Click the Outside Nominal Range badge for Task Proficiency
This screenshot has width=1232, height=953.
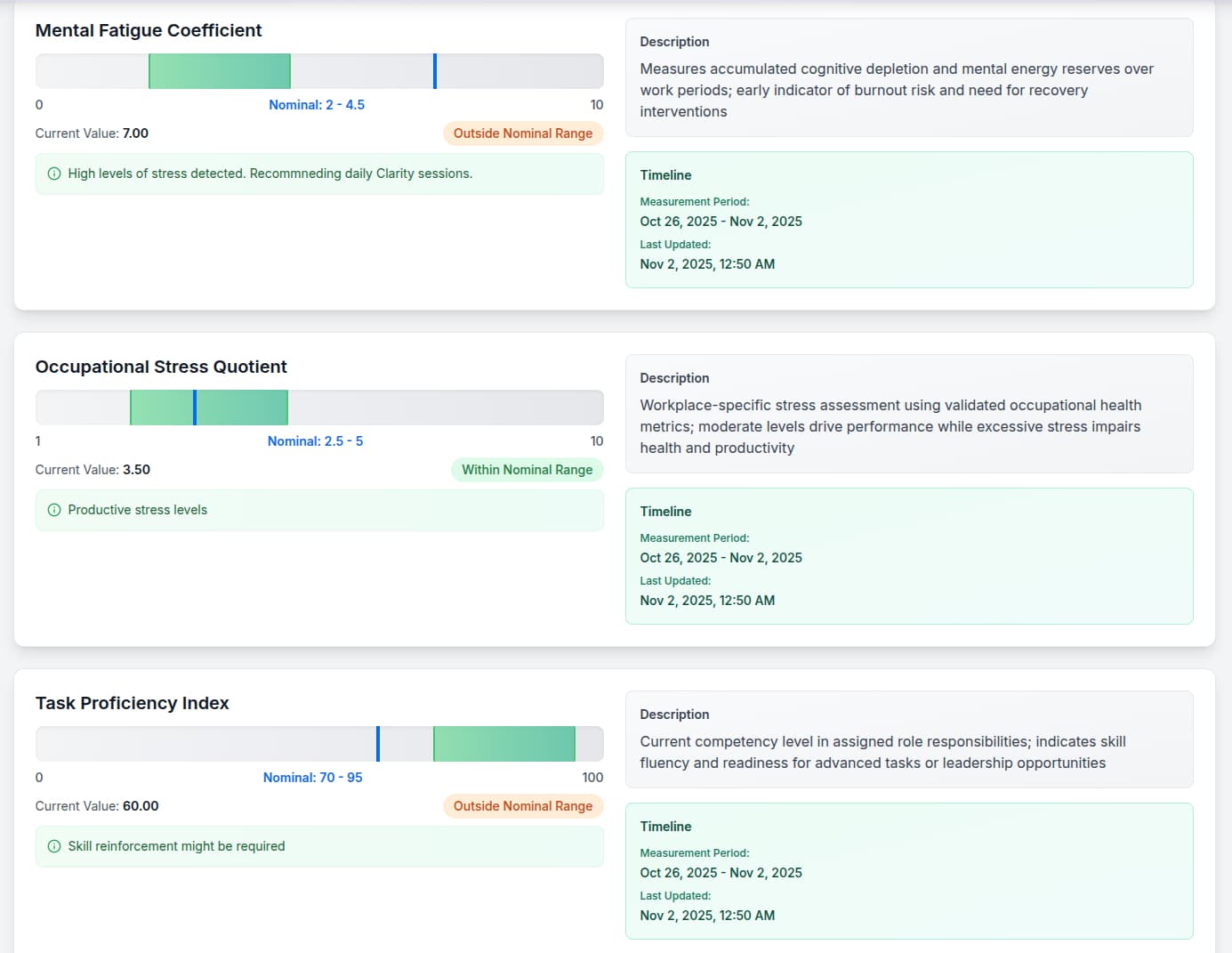coord(523,806)
